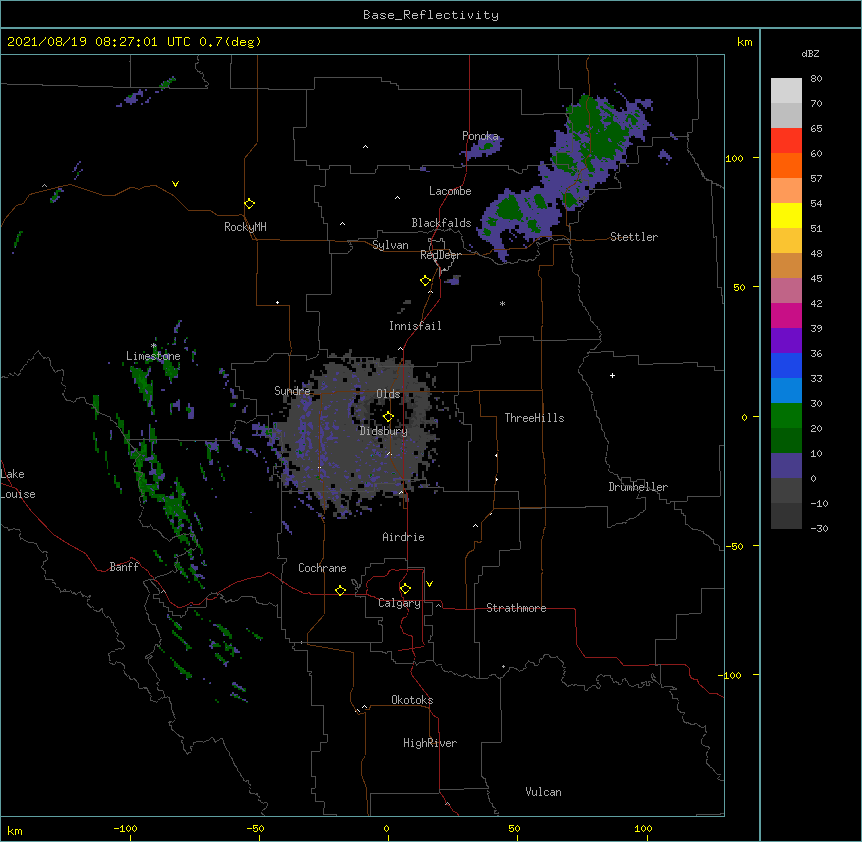Click the Didsbury label

(384, 431)
